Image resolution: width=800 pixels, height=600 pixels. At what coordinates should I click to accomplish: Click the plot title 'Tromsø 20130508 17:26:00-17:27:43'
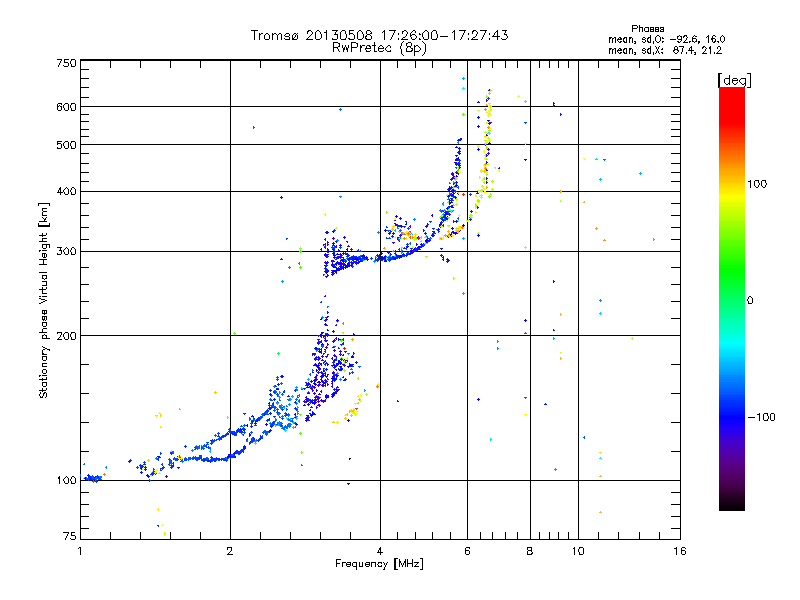point(379,35)
